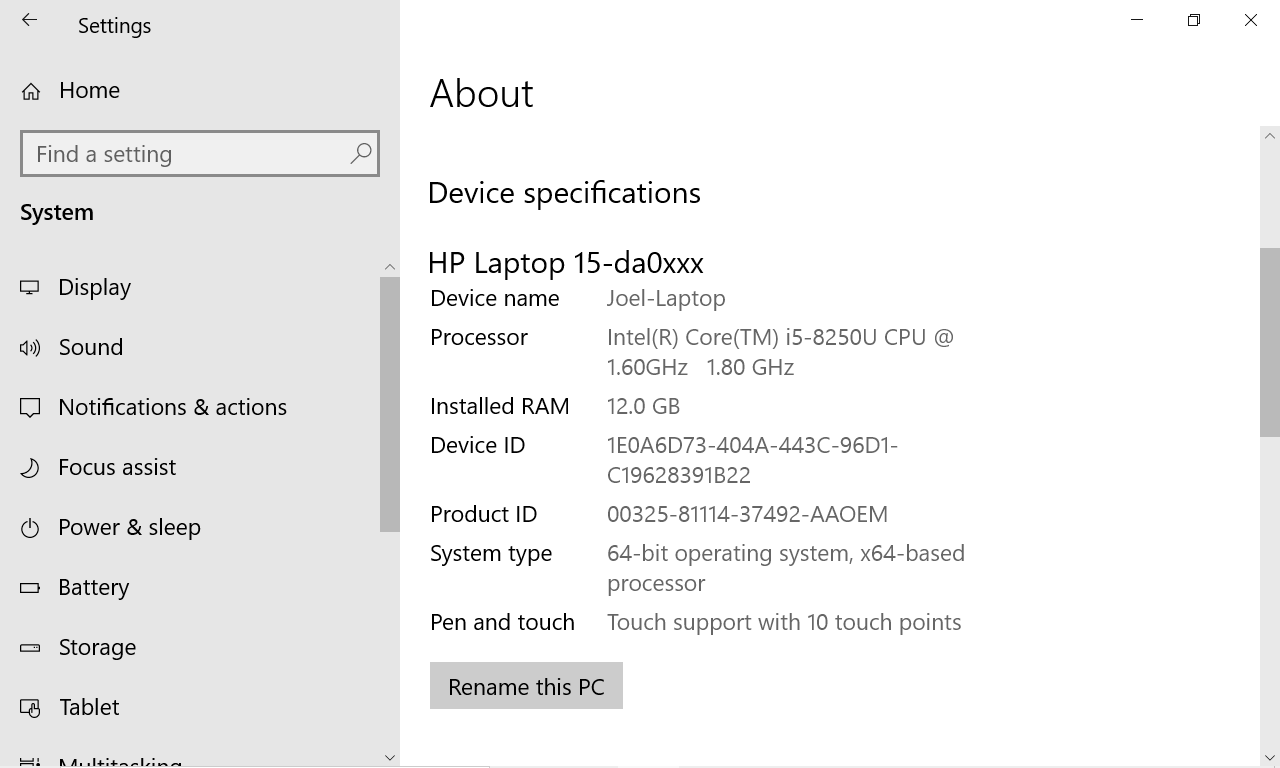Image resolution: width=1280 pixels, height=768 pixels.
Task: Restore down the Settings window
Action: [1194, 20]
